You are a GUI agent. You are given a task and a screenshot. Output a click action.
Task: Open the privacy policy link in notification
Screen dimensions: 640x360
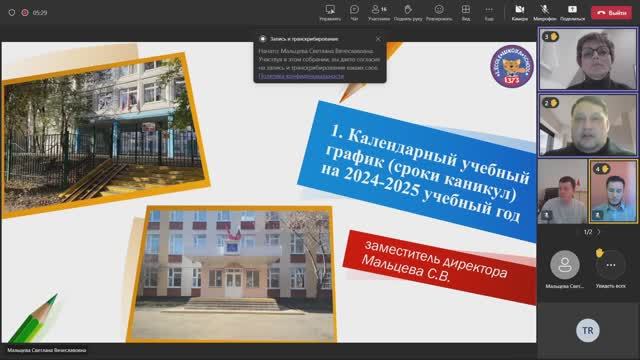(x=301, y=76)
